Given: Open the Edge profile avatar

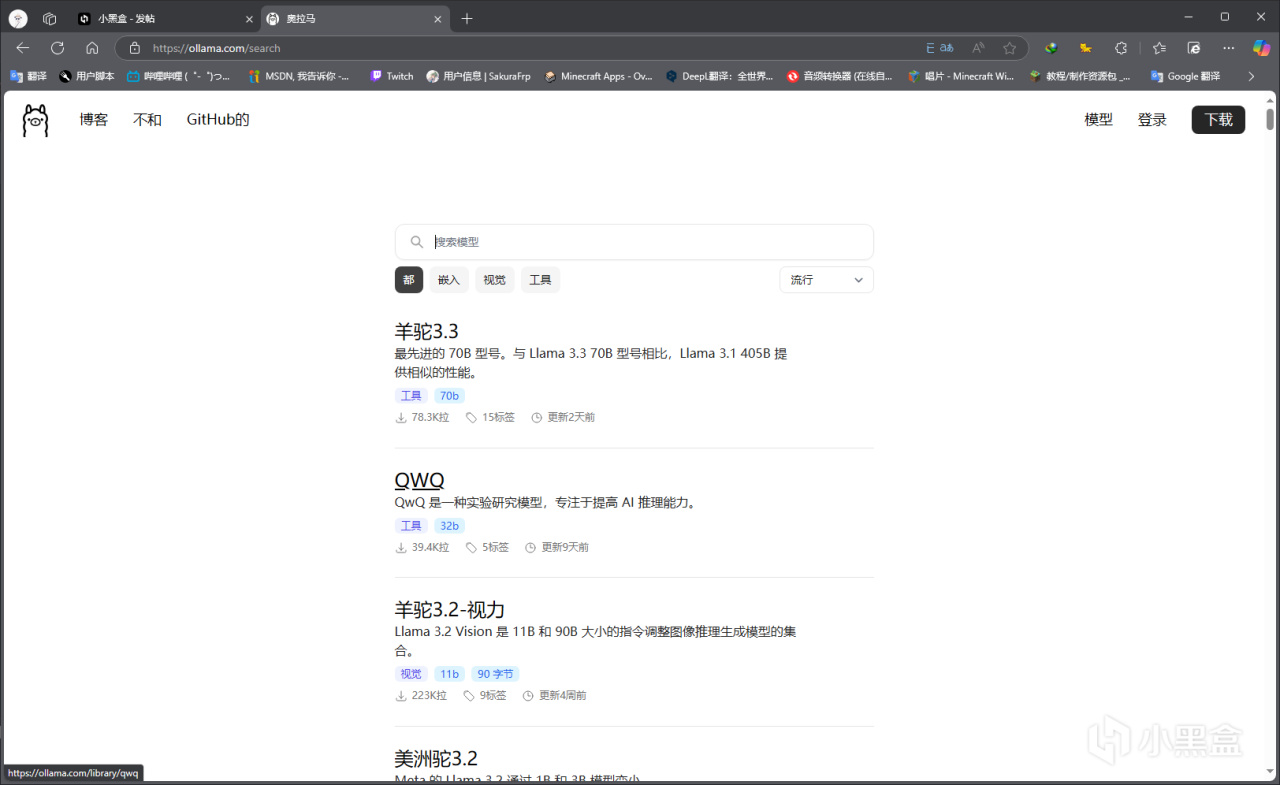Looking at the screenshot, I should pyautogui.click(x=18, y=18).
